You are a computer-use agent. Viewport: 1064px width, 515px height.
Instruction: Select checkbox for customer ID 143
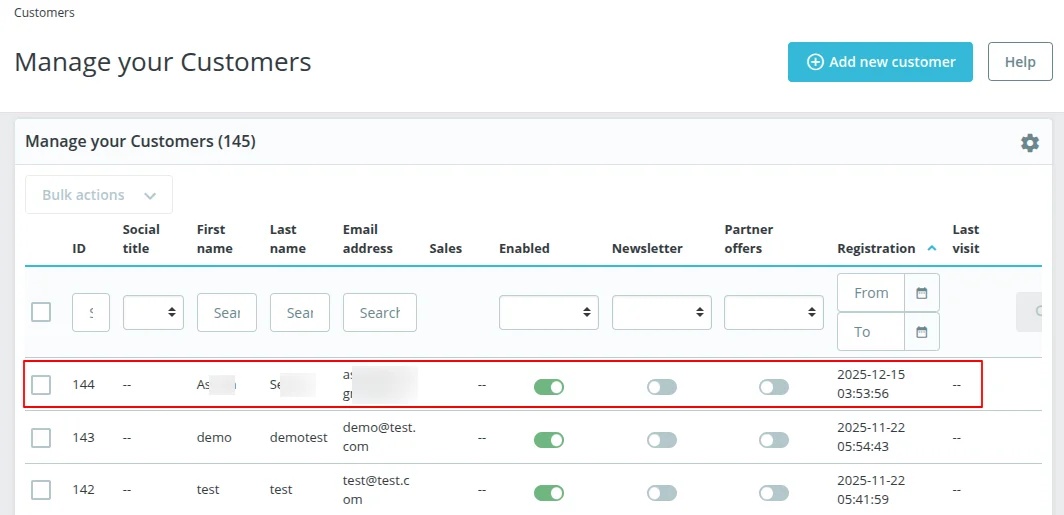41,438
